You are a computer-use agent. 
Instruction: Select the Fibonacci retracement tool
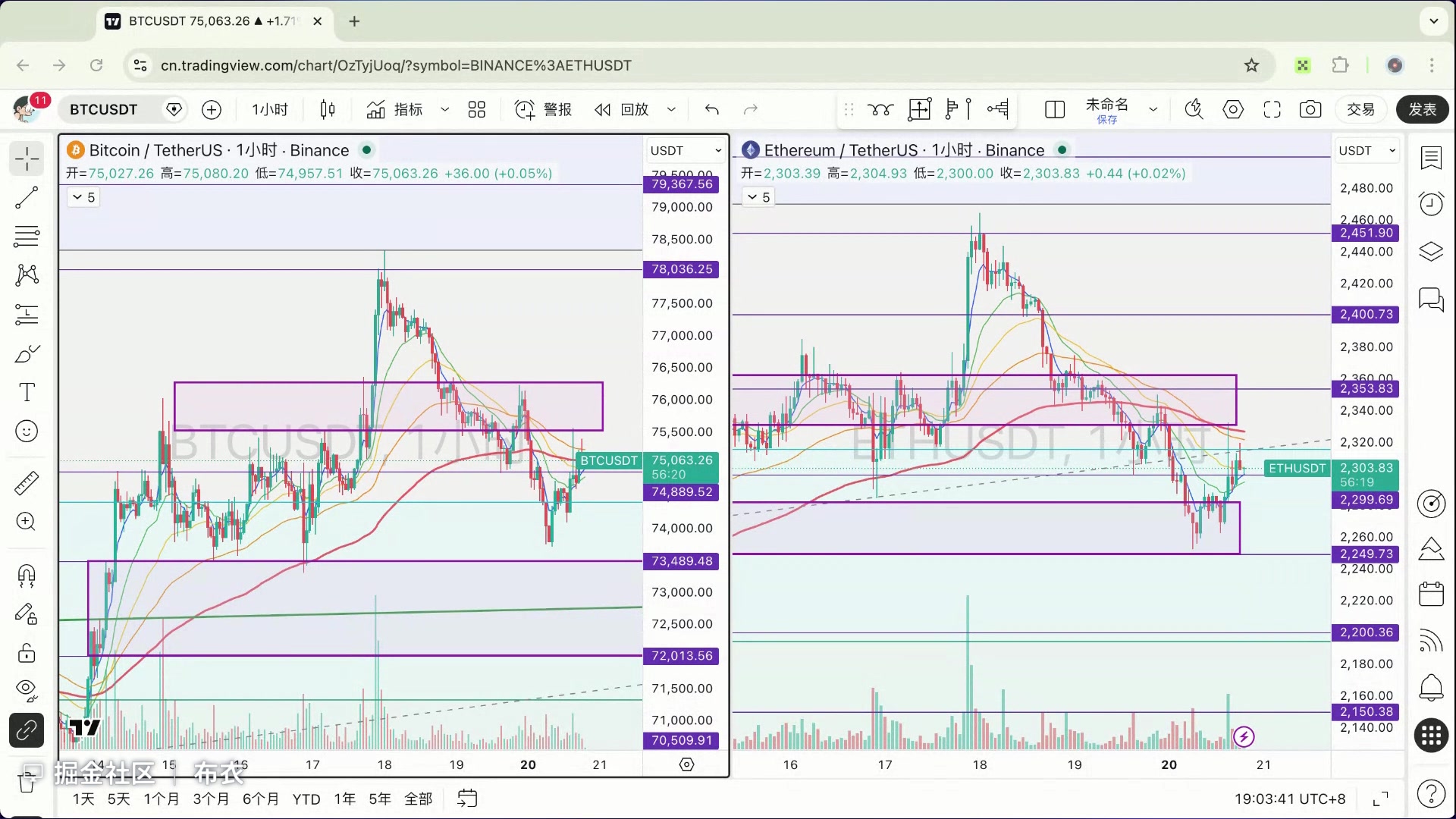(27, 237)
